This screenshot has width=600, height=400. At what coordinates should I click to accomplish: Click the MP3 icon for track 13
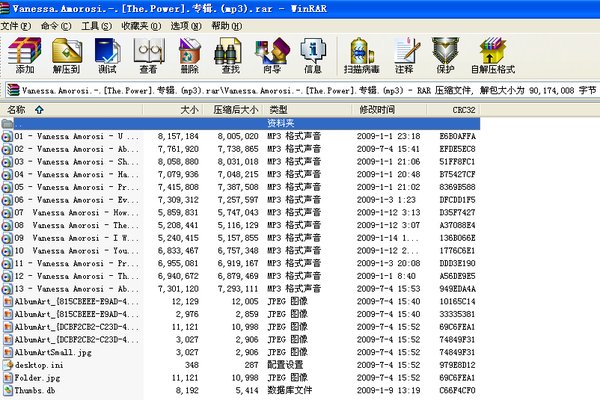[x=7, y=289]
